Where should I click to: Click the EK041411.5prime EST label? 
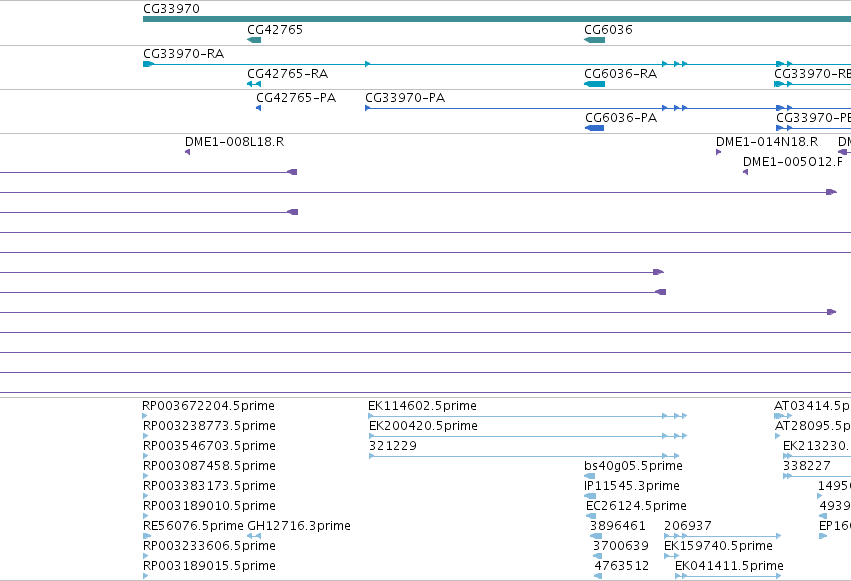point(729,566)
